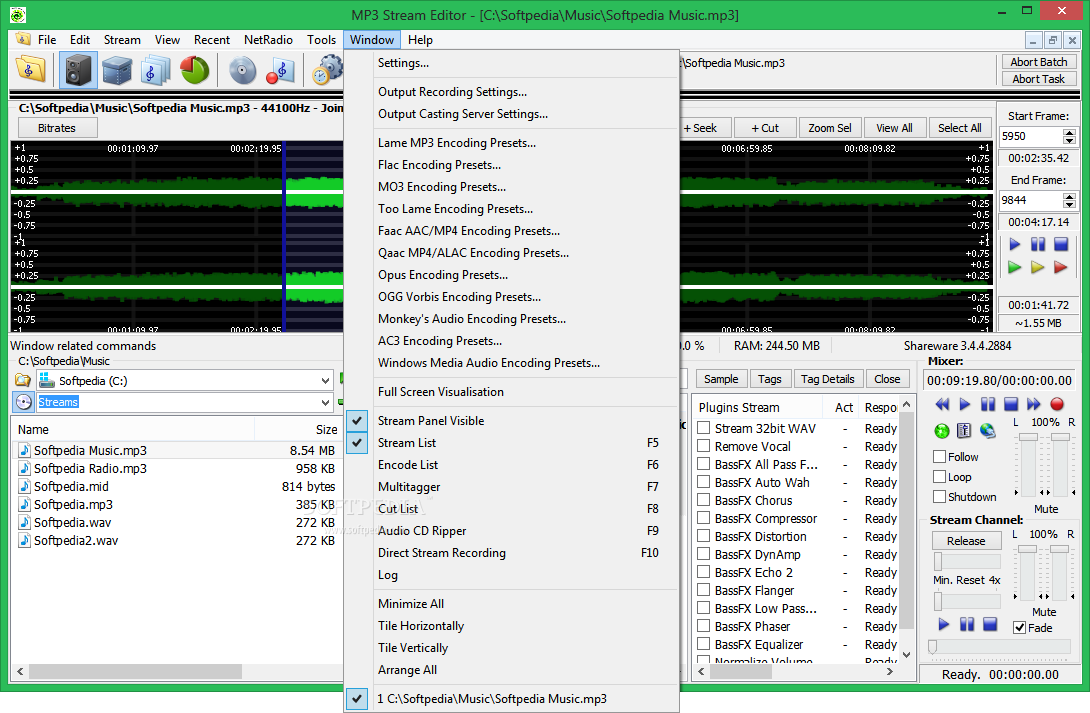Check the Remove Vocal plugin checkbox
Screen dimensions: 1090x713
[703, 446]
